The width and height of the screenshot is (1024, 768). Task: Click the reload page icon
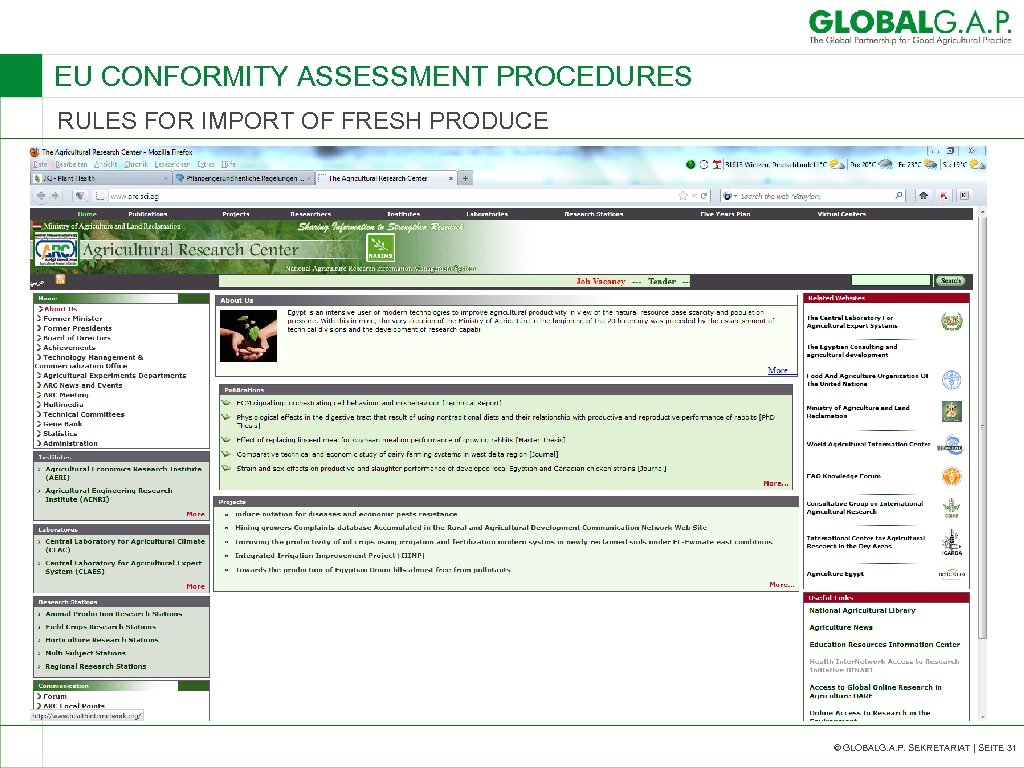704,195
